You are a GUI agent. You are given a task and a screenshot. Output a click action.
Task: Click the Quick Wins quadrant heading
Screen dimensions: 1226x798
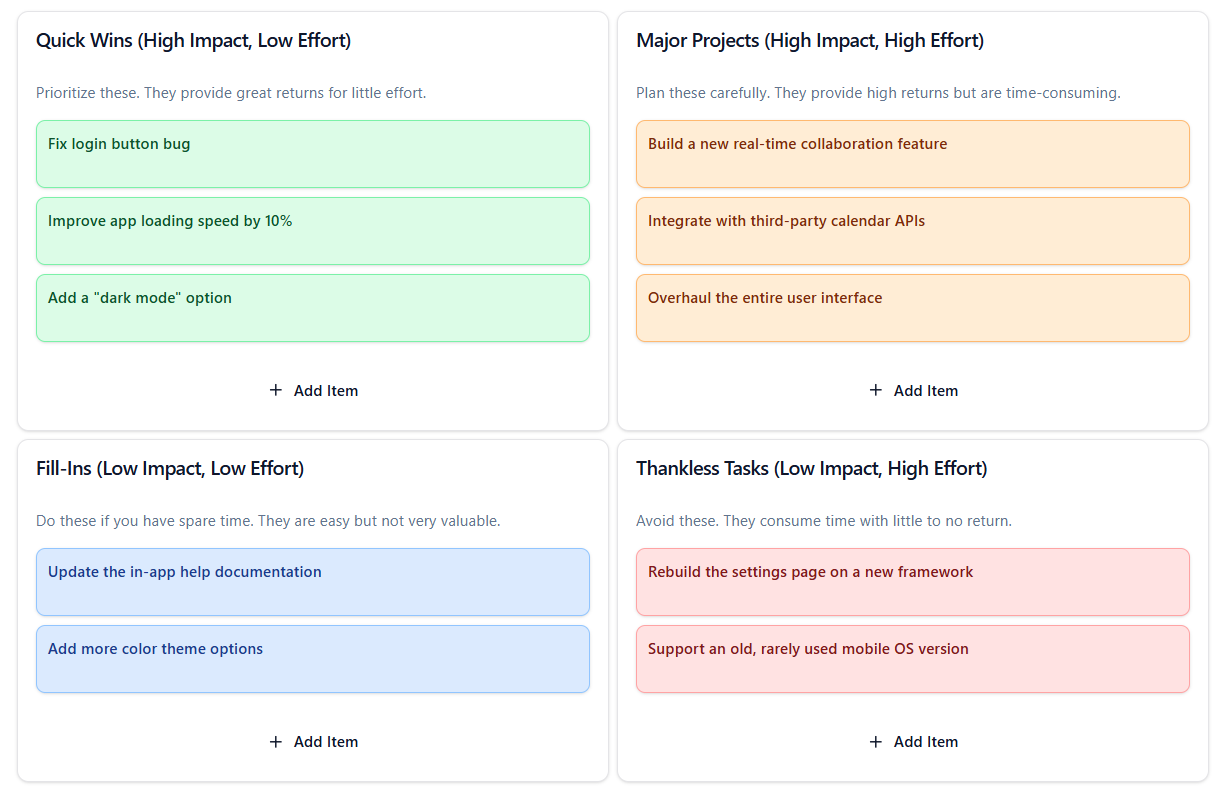click(x=193, y=41)
